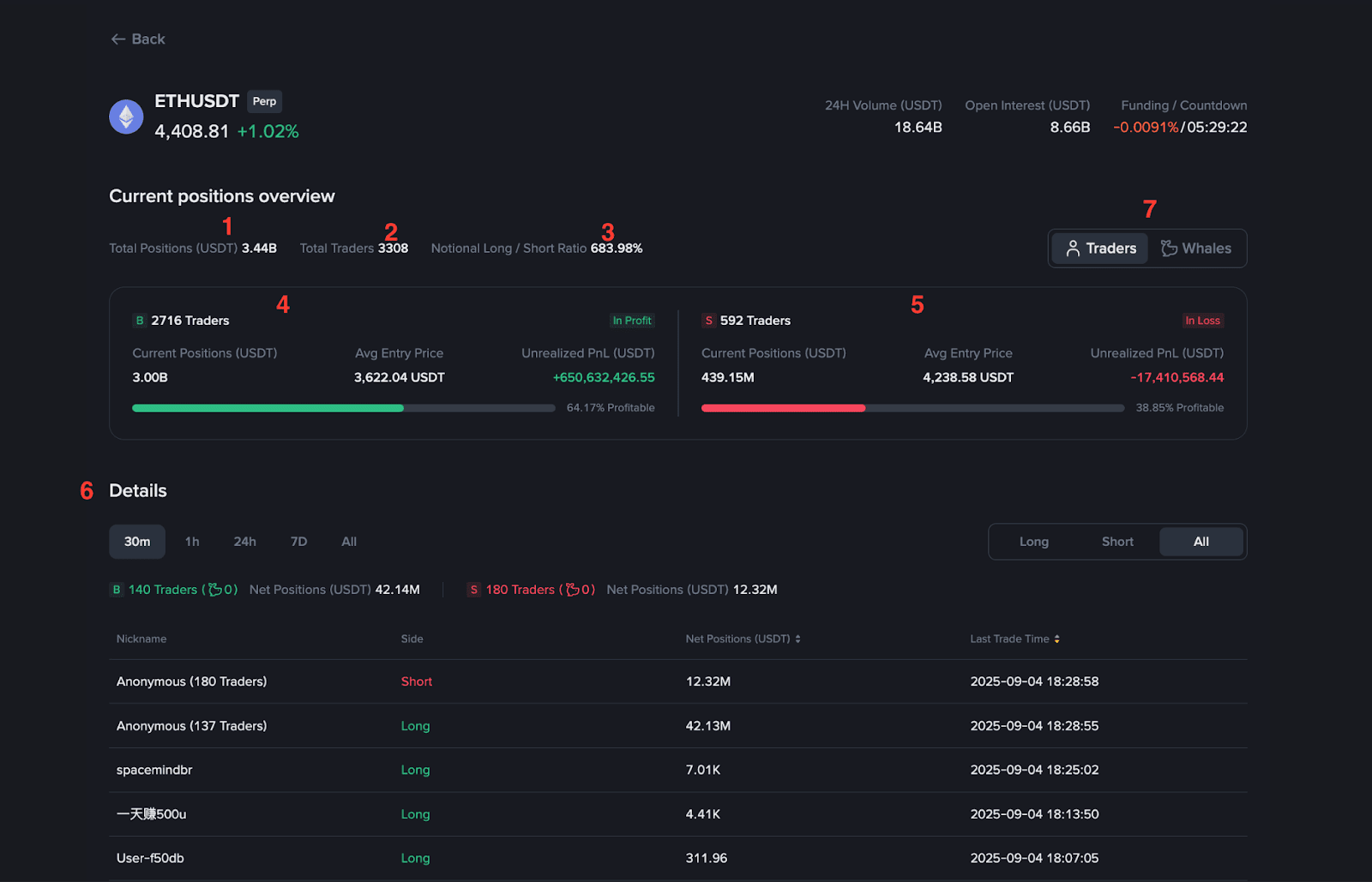The height and width of the screenshot is (882, 1372).
Task: Open the spacemindbr trader row
Action: [677, 770]
